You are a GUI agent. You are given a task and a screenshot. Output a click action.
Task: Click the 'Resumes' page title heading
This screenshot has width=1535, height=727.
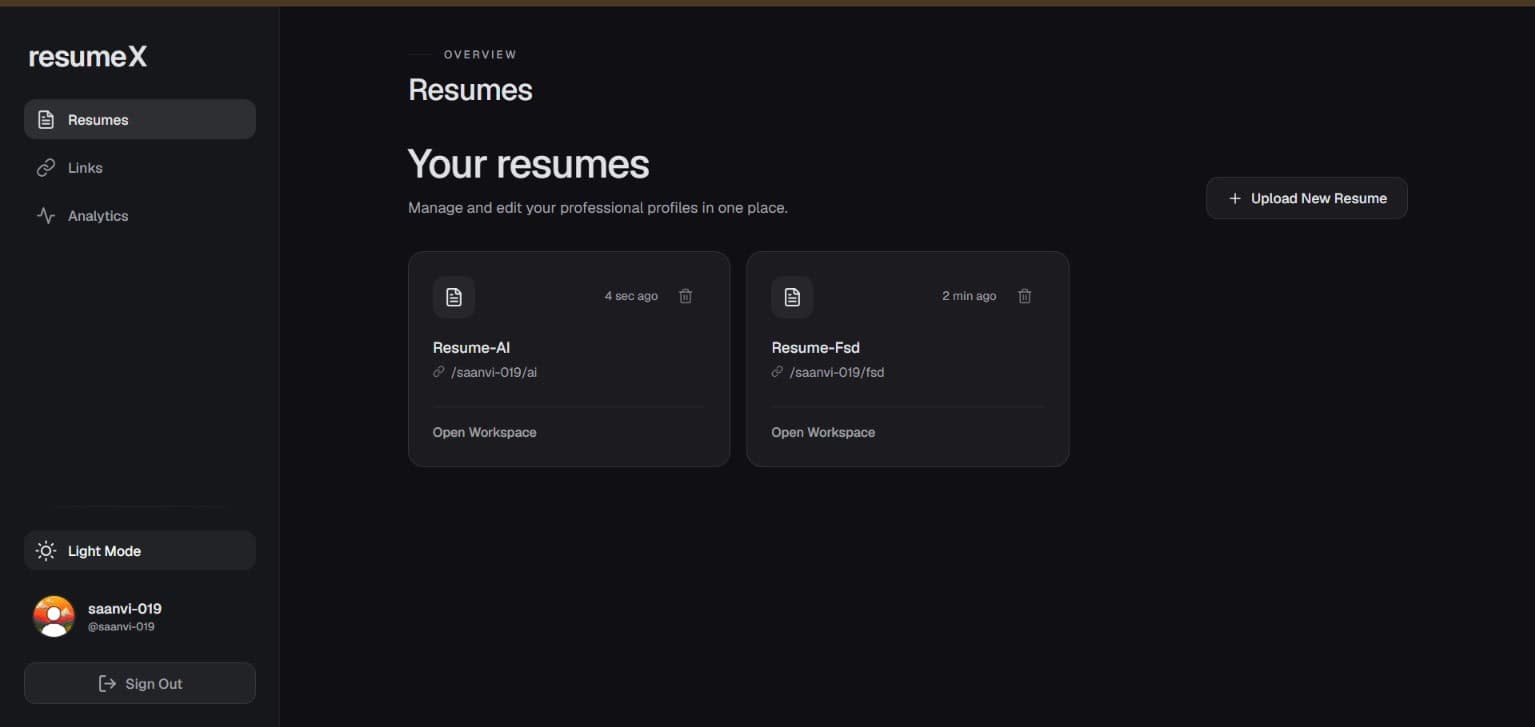[470, 90]
